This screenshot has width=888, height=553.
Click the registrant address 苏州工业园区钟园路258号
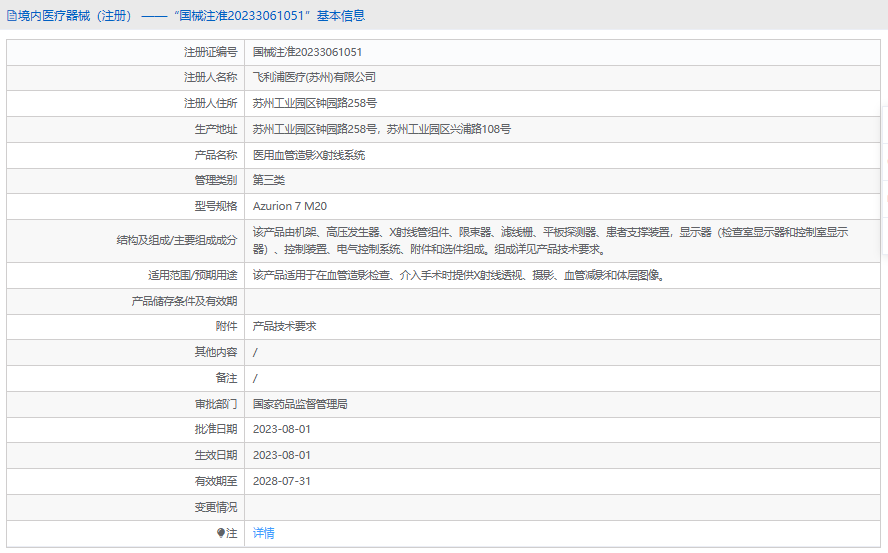point(314,103)
